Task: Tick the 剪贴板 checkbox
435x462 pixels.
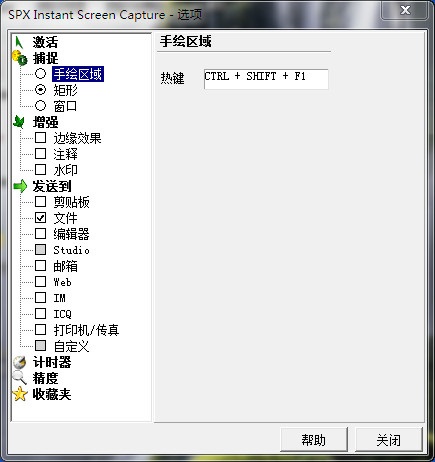Action: click(x=40, y=202)
